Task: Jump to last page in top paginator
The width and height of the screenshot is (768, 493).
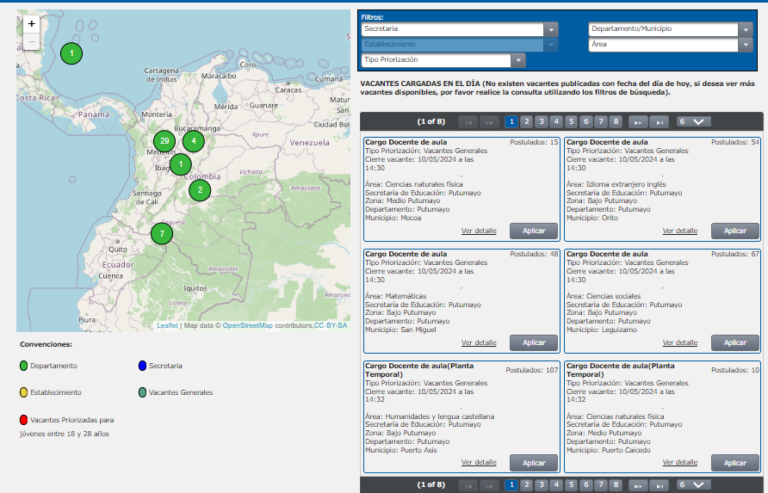Action: coord(659,121)
